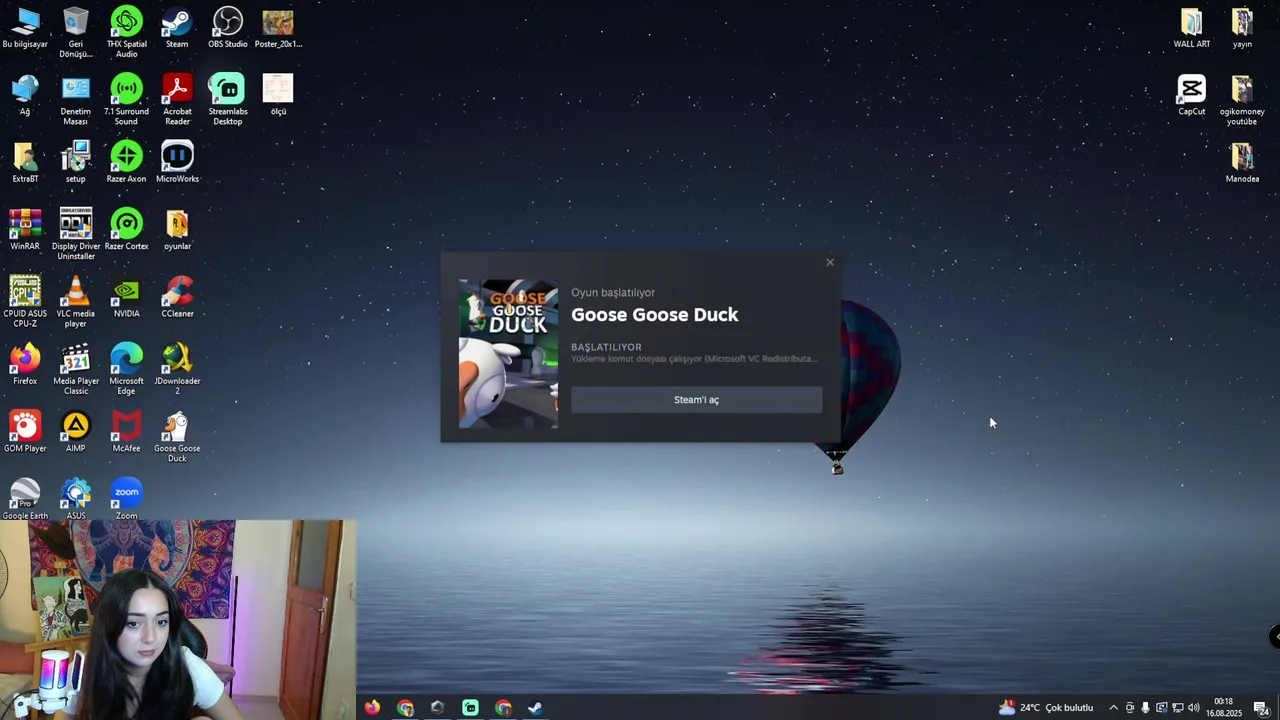Screen dimensions: 1280x720
Task: Select the Streamlabs Desktop shortcut
Action: tap(228, 100)
